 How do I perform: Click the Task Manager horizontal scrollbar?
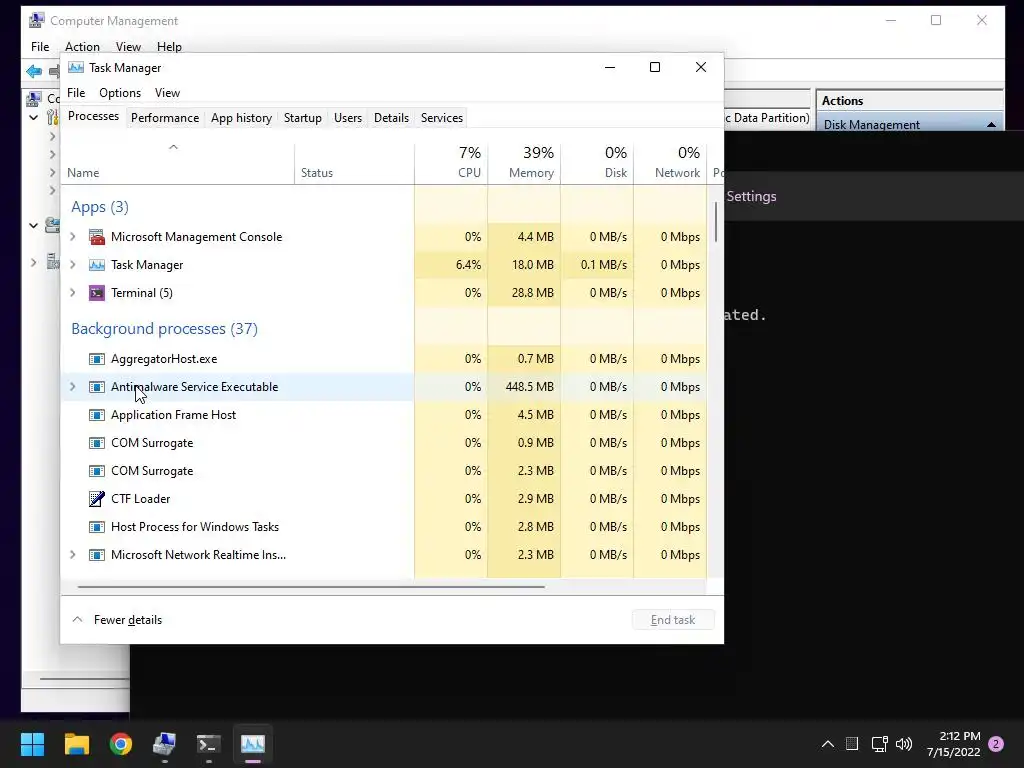pos(311,587)
